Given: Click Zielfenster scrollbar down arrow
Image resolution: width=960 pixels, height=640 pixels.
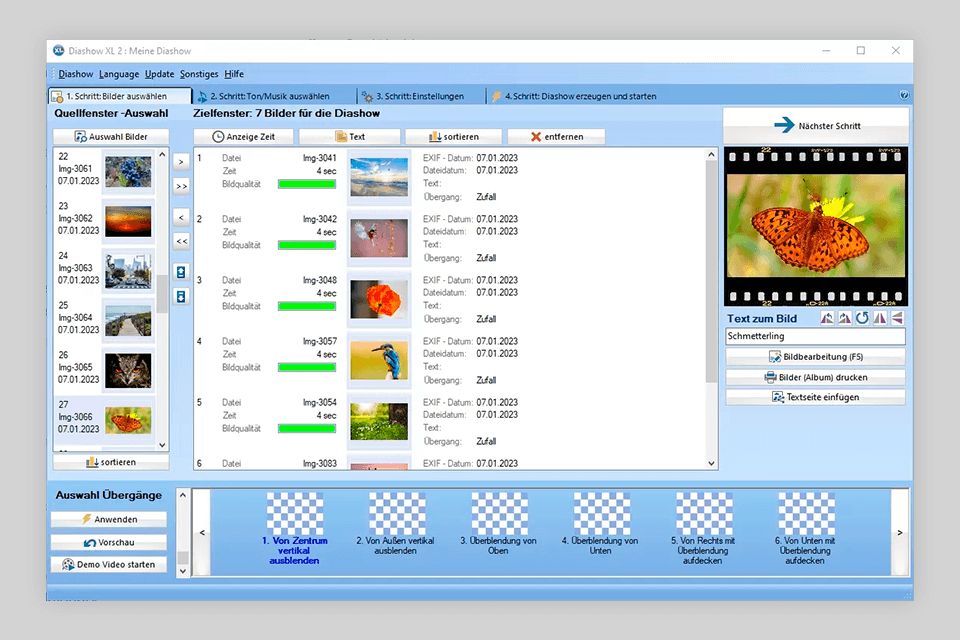Looking at the screenshot, I should pyautogui.click(x=711, y=464).
